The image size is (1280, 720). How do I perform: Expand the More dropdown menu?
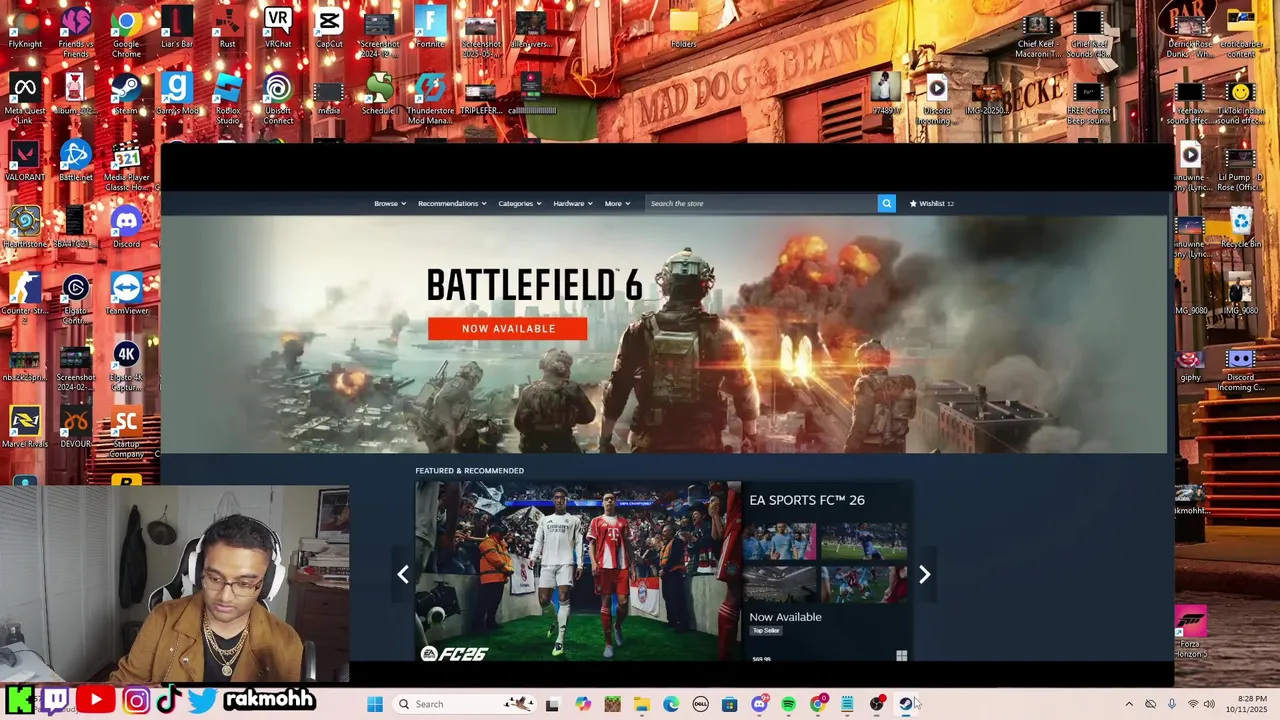click(617, 203)
